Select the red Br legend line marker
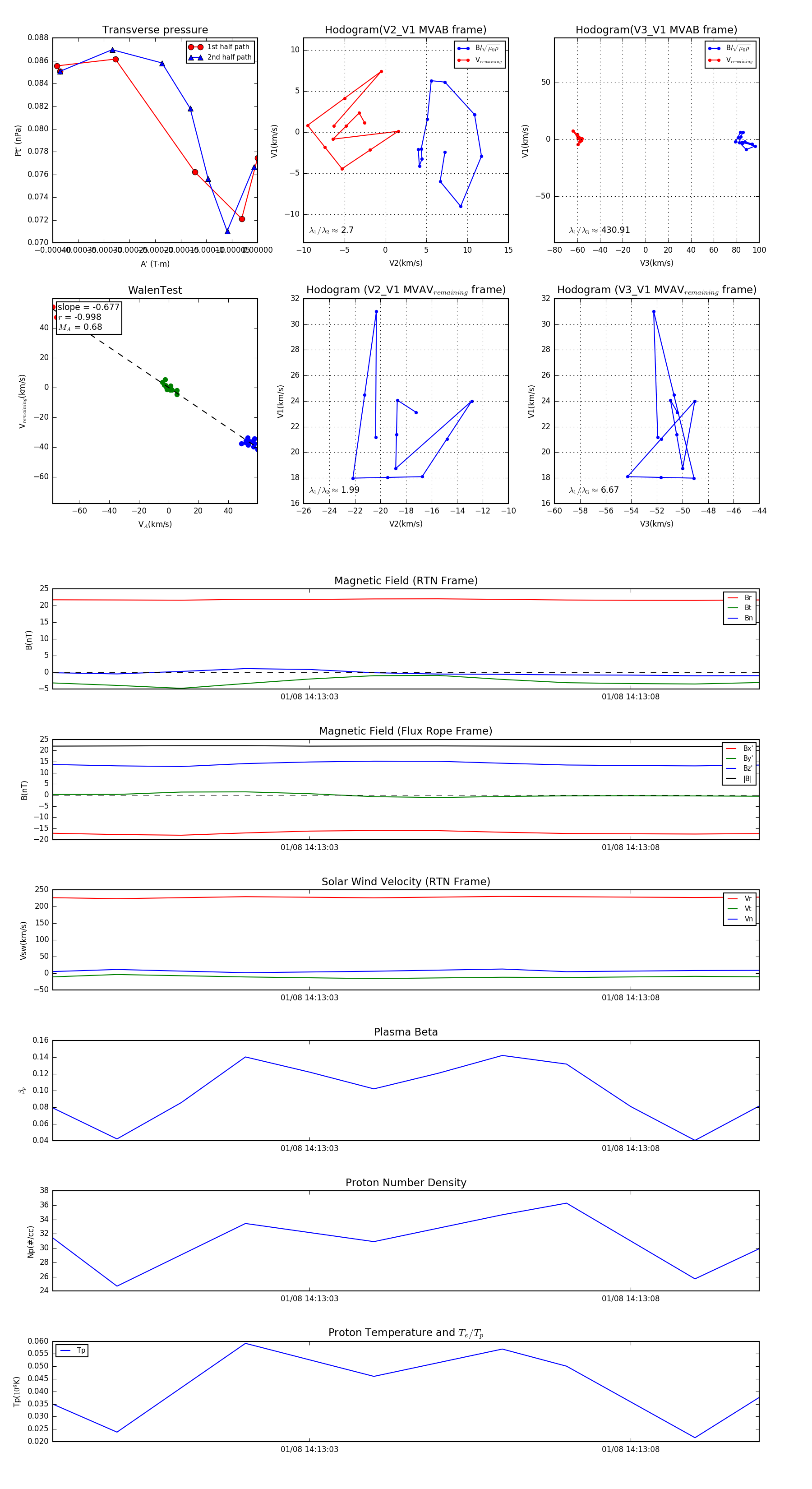Viewport: 812px width, 1489px height. [x=732, y=598]
